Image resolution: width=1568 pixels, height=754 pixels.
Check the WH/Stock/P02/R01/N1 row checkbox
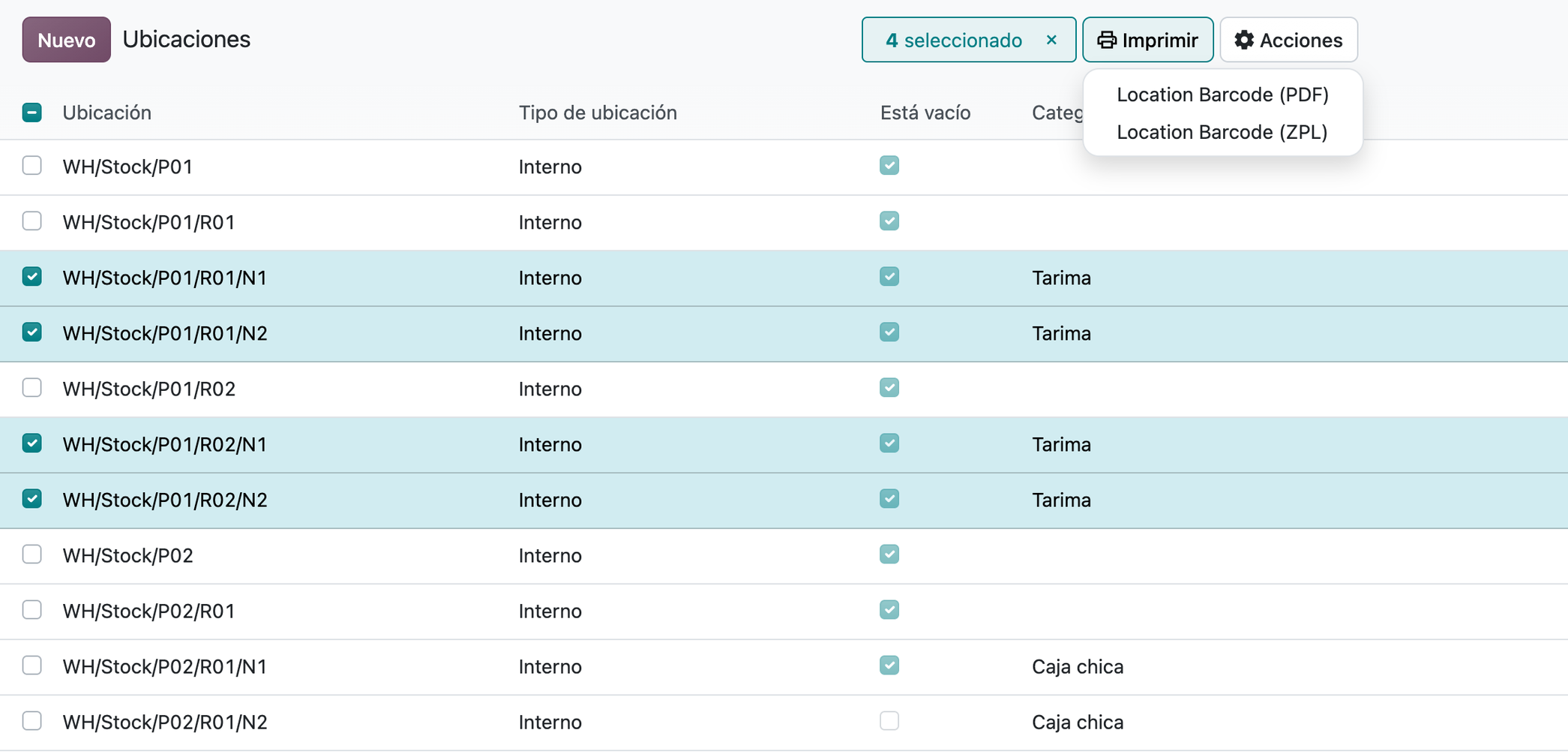tap(32, 665)
